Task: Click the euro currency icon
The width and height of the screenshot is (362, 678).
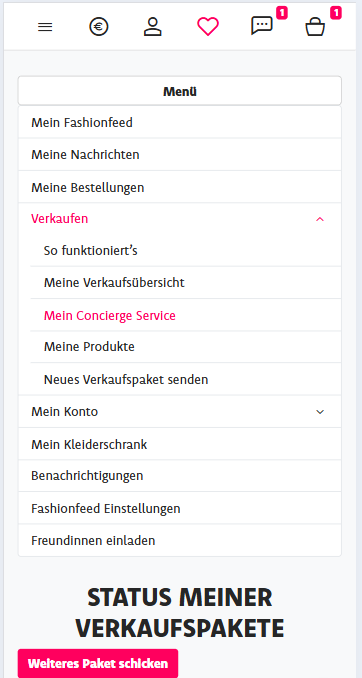Action: (x=99, y=27)
